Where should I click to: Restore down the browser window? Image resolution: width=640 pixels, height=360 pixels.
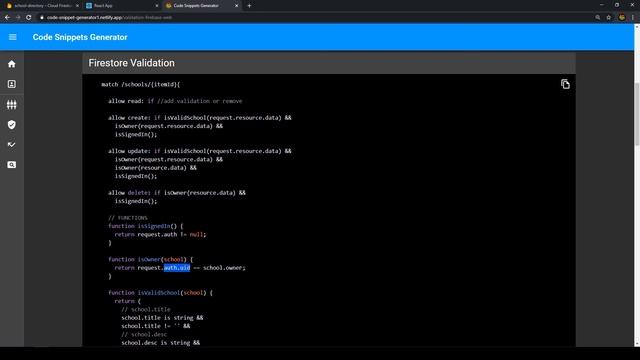pos(617,5)
